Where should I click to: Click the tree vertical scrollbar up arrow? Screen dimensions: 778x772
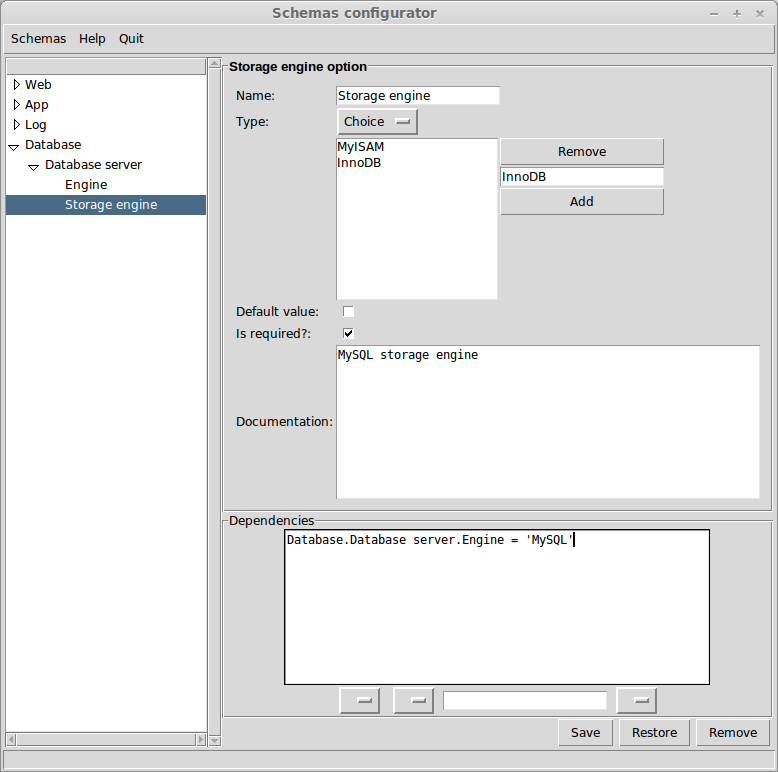pyautogui.click(x=214, y=63)
